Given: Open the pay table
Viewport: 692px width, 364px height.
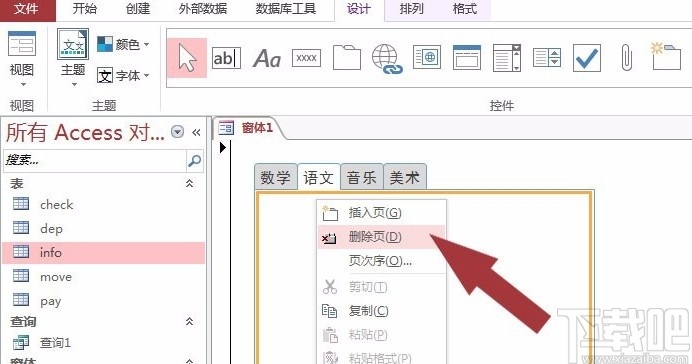Looking at the screenshot, I should tap(103, 301).
